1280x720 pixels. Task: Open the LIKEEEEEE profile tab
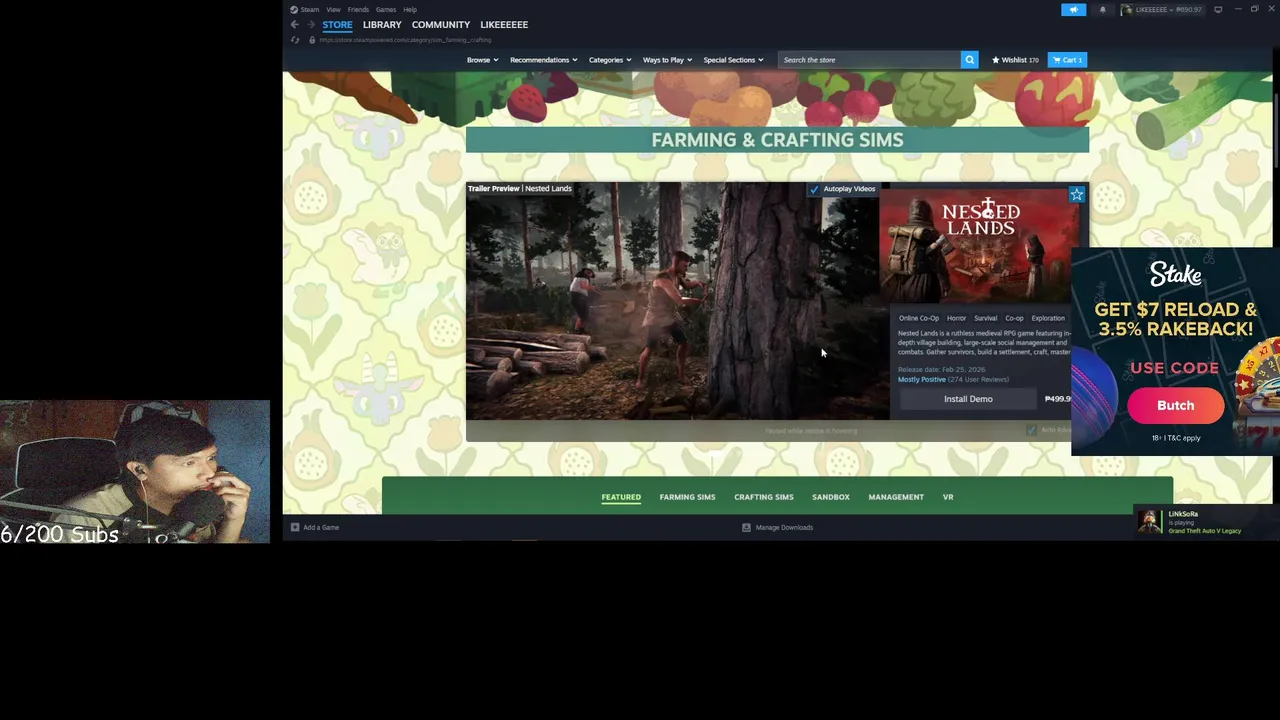point(504,24)
